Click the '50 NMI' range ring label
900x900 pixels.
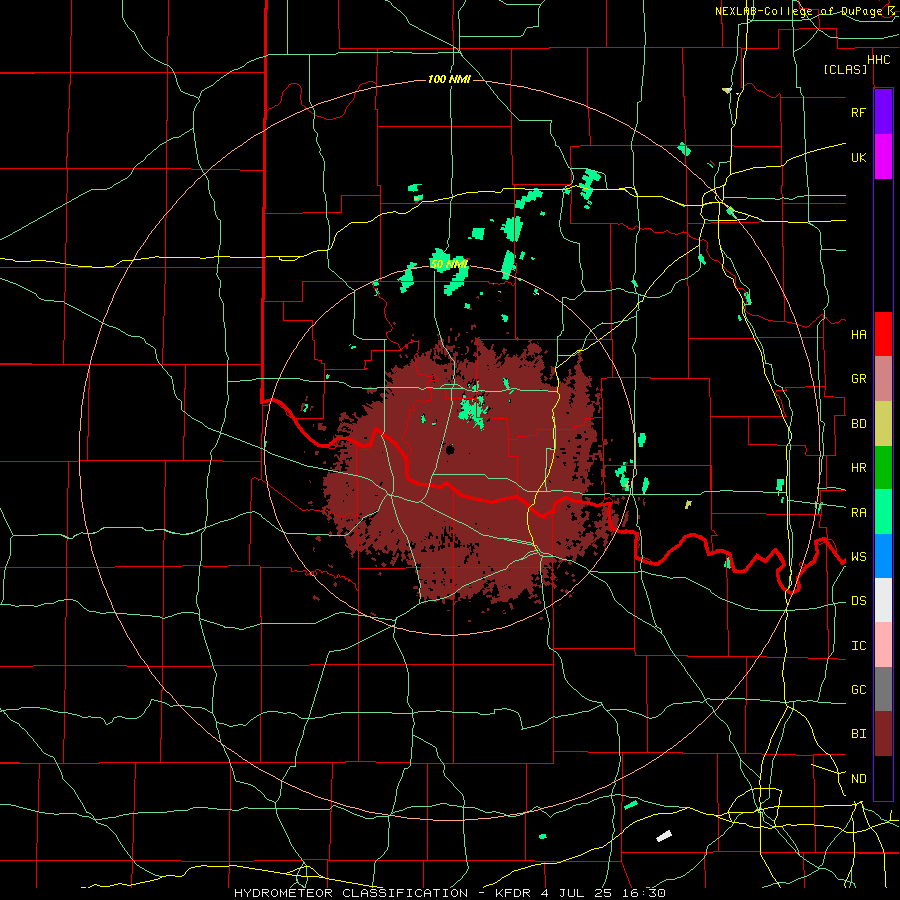point(449,265)
